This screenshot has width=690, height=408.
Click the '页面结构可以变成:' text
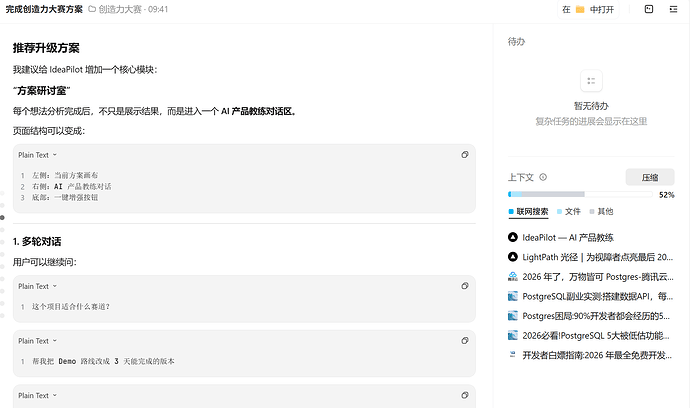click(49, 131)
